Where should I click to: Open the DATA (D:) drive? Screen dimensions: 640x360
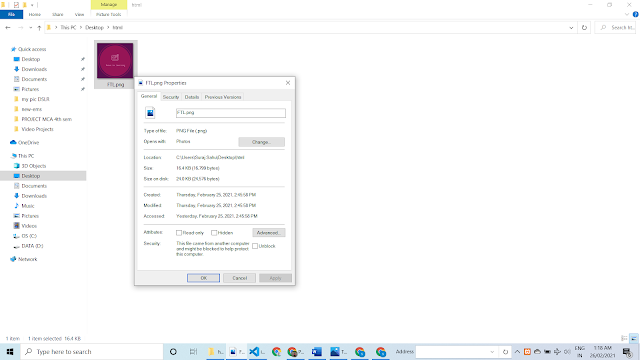click(x=32, y=246)
